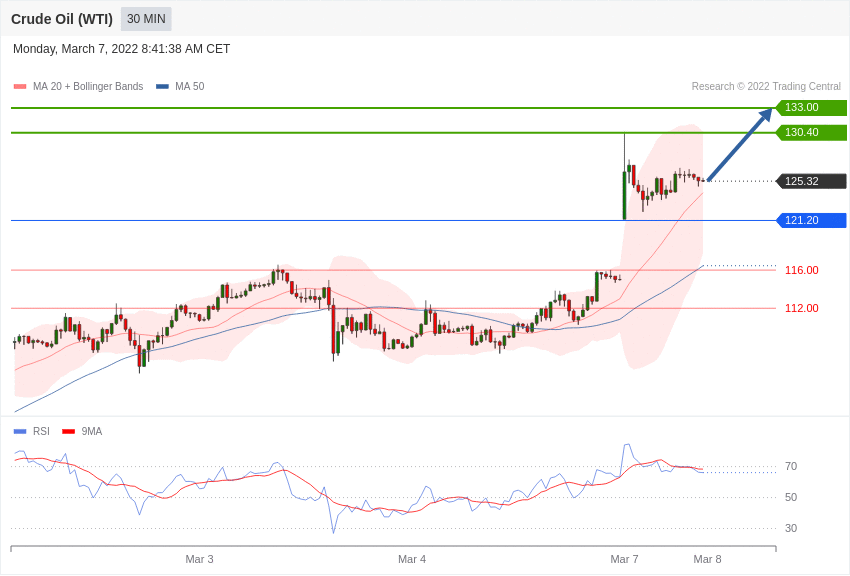This screenshot has height=576, width=850.
Task: Click the 112.00 support level label
Action: (801, 308)
